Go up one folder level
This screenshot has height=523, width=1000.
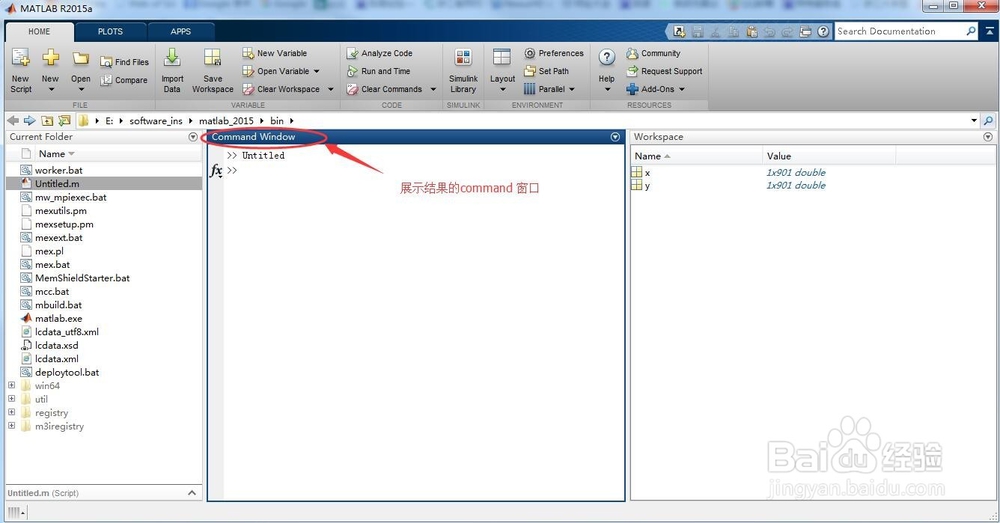[x=47, y=121]
